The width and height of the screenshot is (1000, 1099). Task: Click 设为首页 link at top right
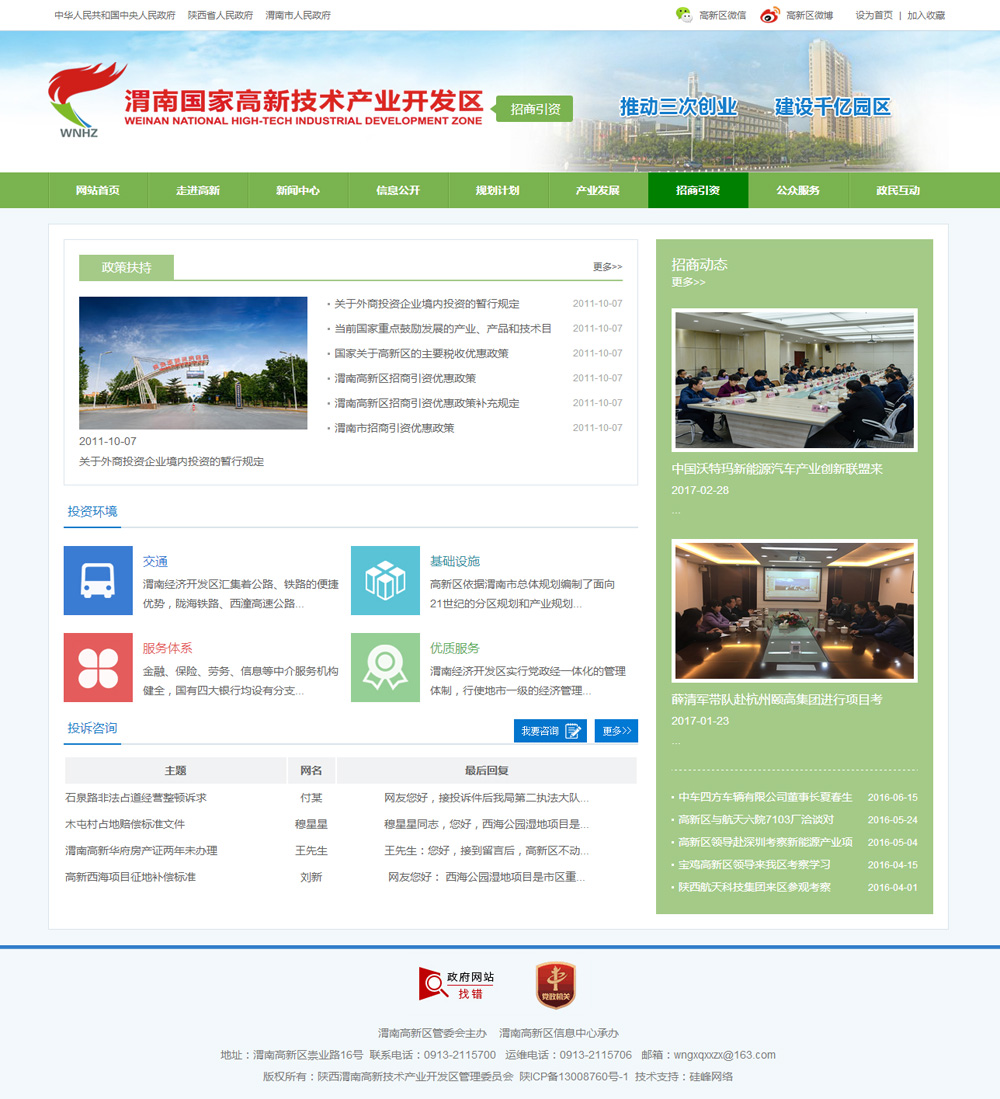pos(874,15)
